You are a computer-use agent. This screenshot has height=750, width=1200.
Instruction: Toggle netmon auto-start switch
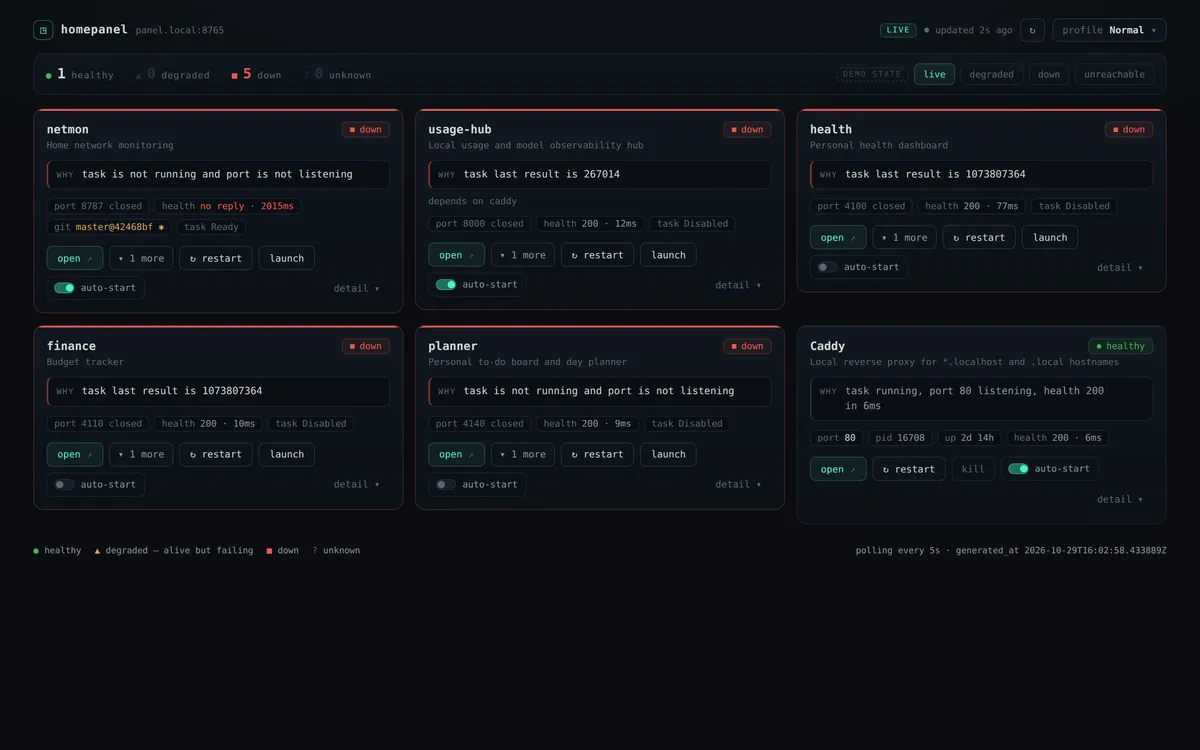pyautogui.click(x=64, y=288)
